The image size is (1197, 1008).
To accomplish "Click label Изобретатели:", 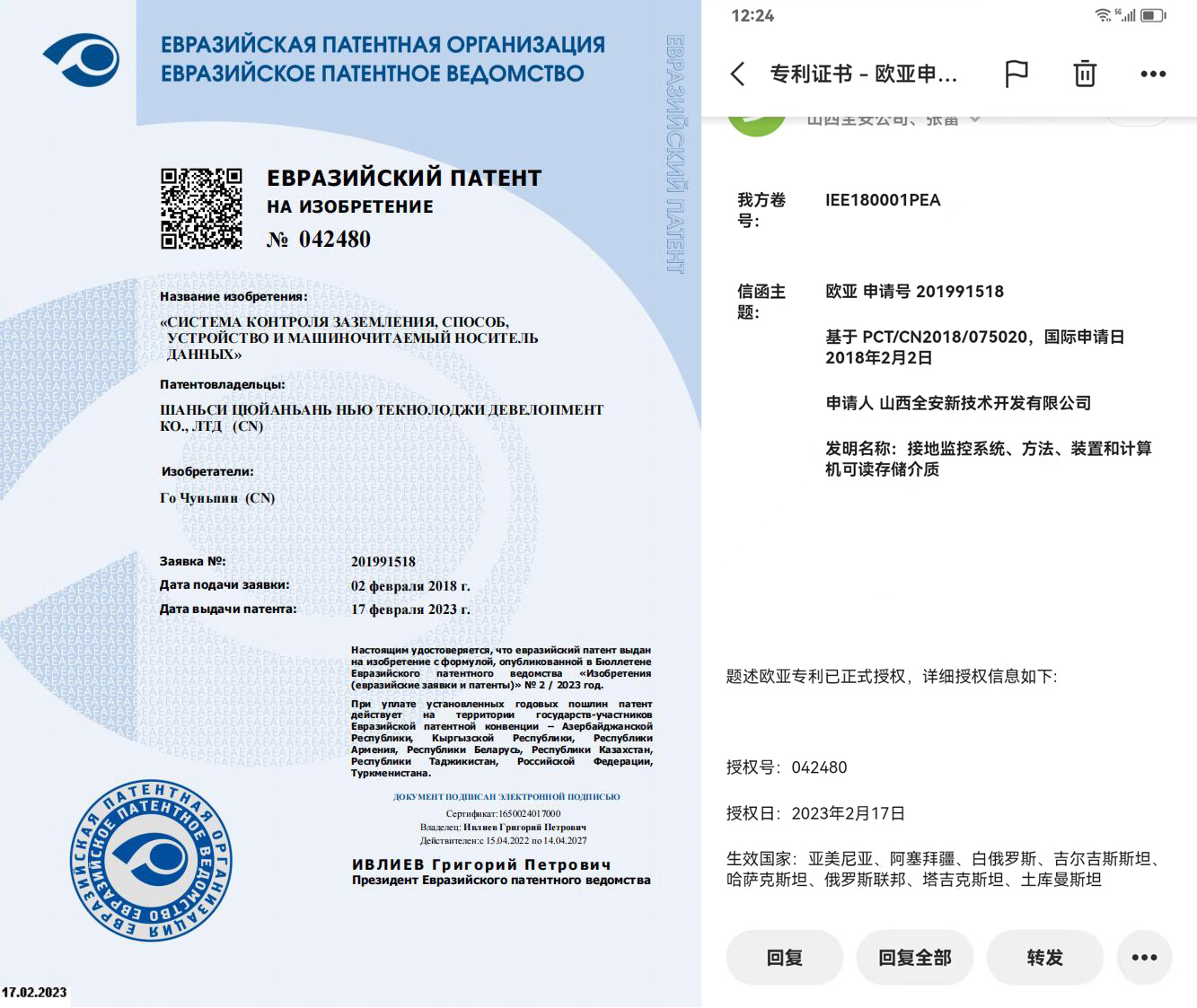I will pos(207,471).
